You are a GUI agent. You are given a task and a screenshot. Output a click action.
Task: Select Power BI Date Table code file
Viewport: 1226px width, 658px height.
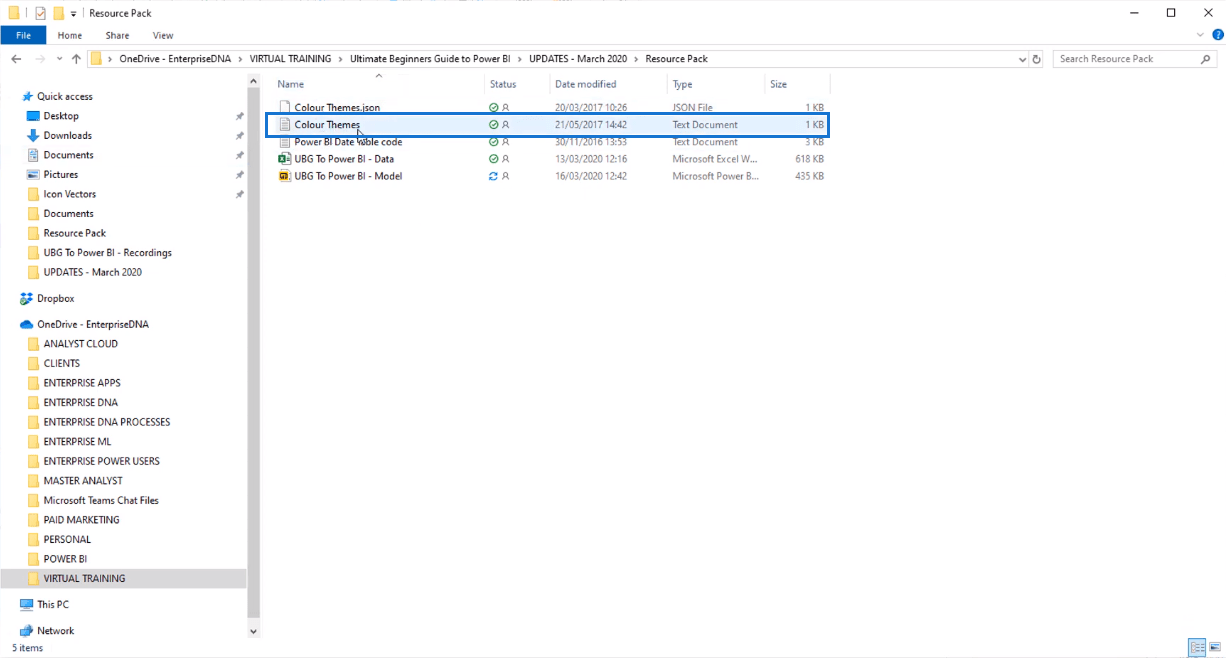[x=348, y=142]
